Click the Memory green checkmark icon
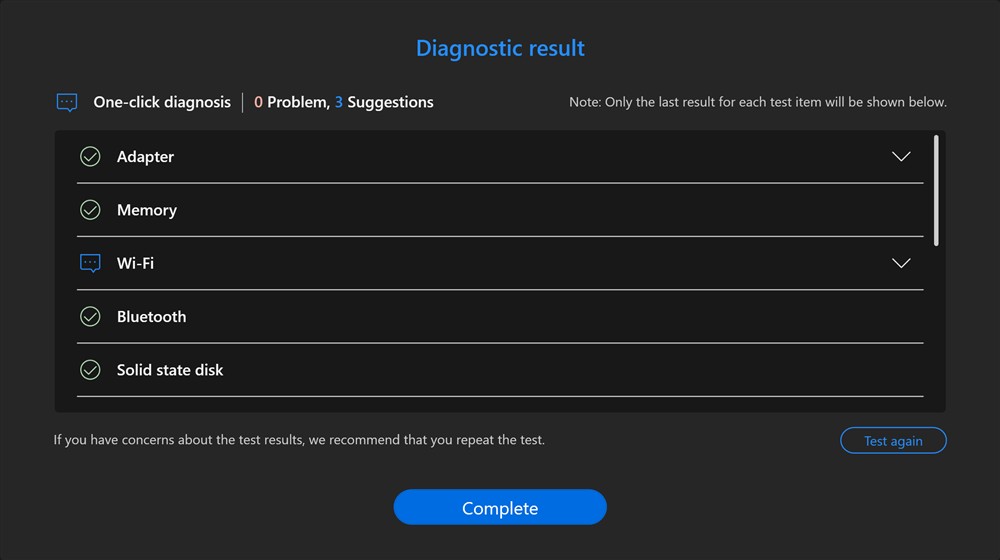The height and width of the screenshot is (560, 1000). [x=90, y=210]
